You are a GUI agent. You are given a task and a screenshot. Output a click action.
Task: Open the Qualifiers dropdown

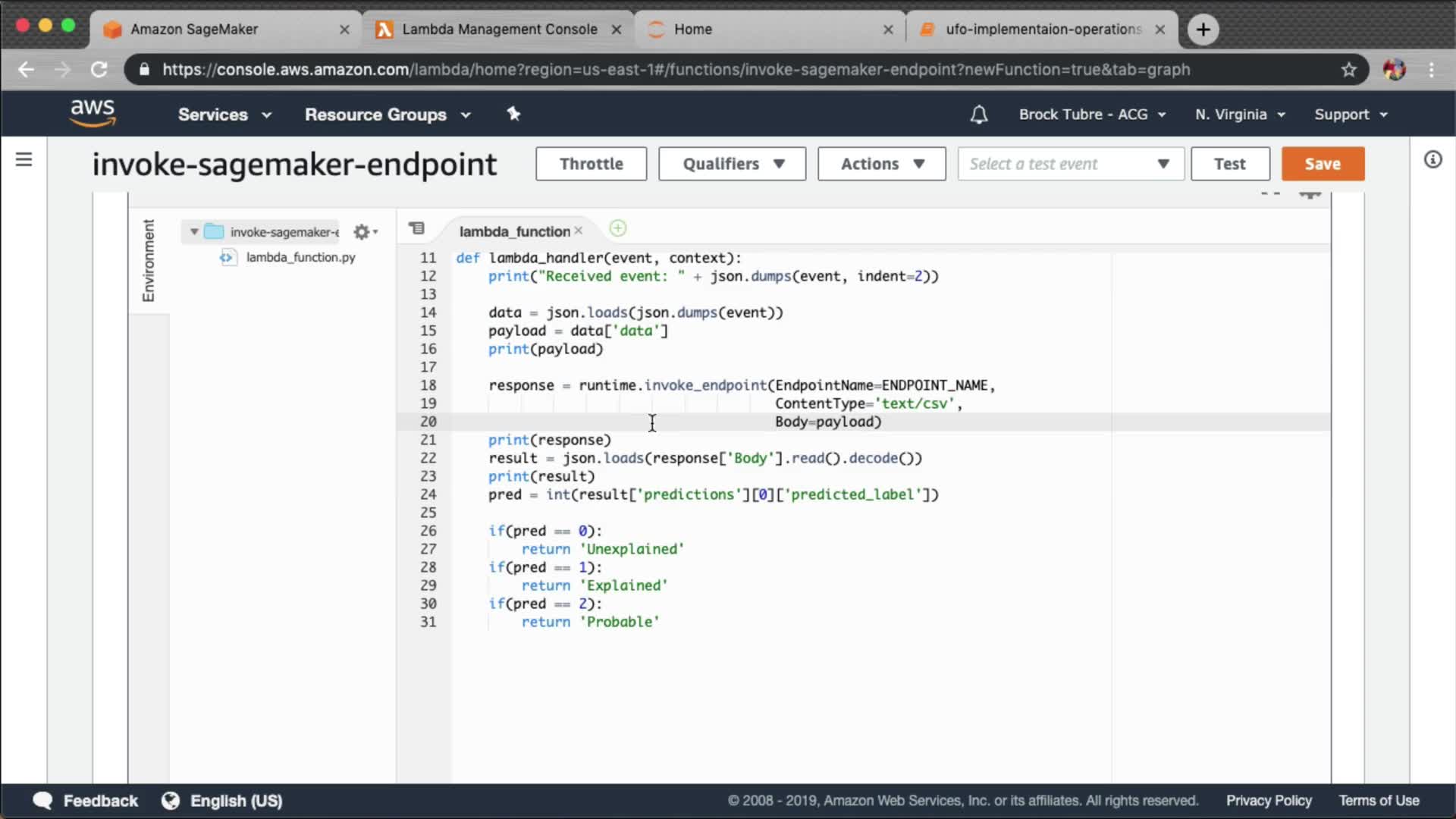pos(732,164)
